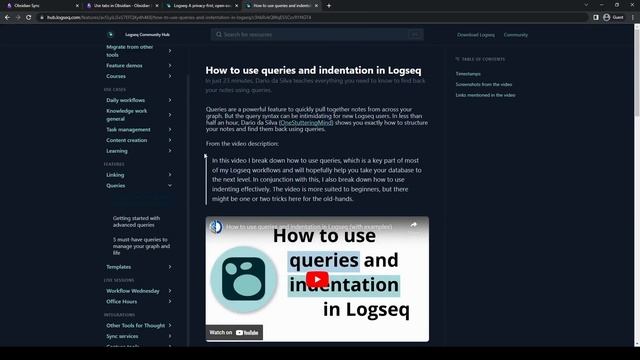Click the search keyboard shortcut badge
This screenshot has height=360, width=640.
(x=415, y=35)
